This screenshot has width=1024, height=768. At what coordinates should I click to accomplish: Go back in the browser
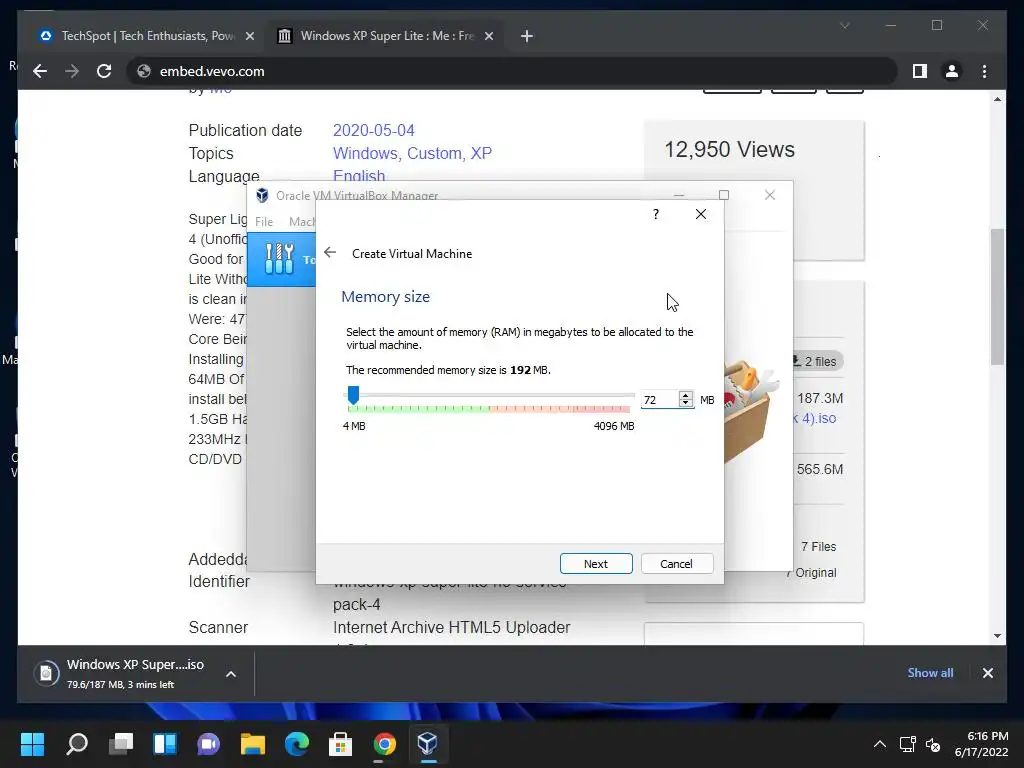(x=40, y=71)
